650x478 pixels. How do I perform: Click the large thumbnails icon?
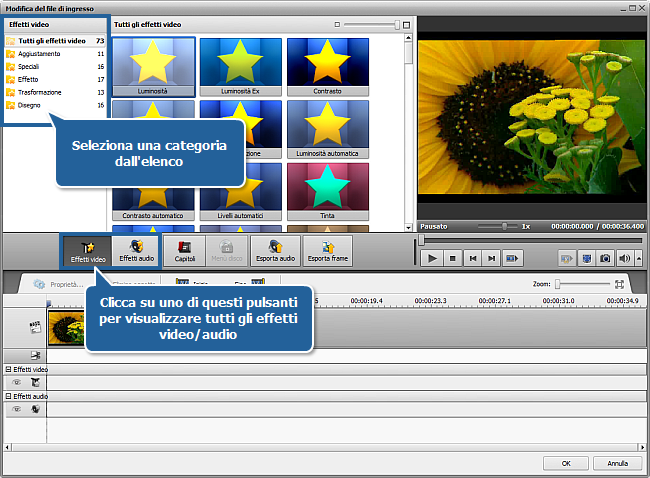pos(406,25)
